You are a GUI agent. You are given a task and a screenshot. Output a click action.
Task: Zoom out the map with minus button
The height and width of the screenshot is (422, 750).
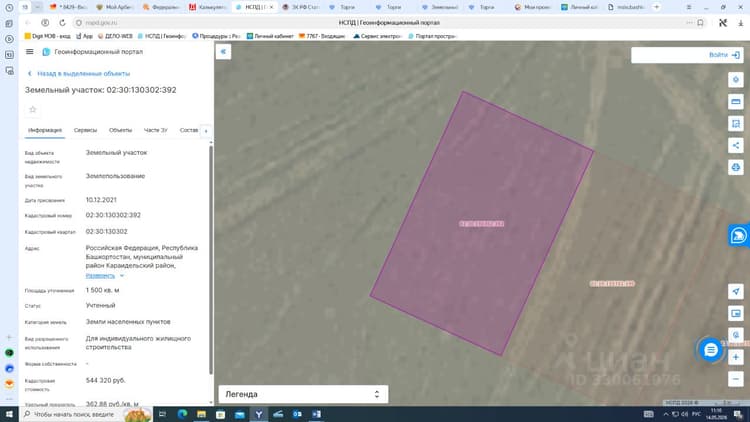tap(736, 379)
